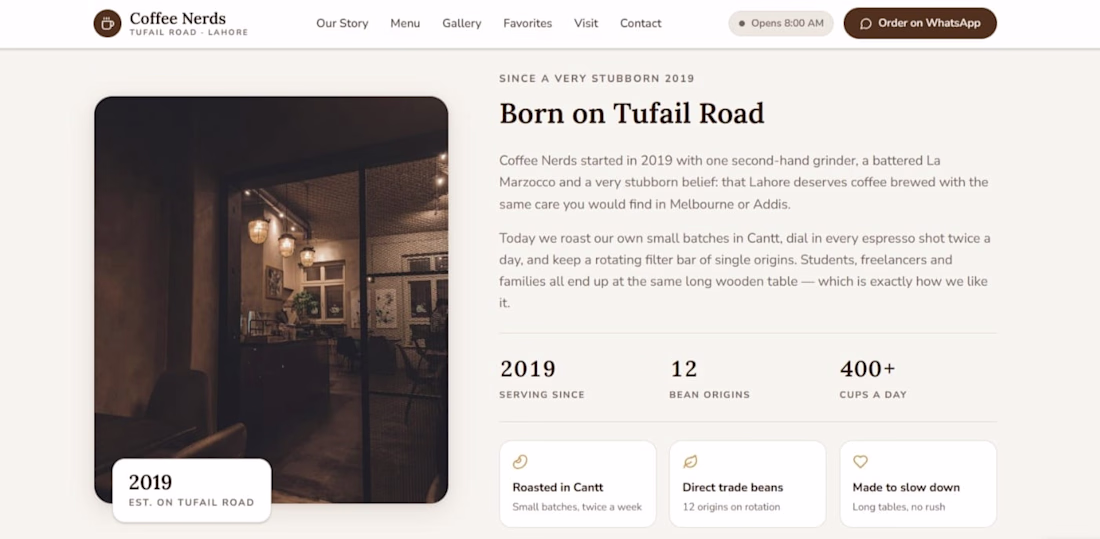The height and width of the screenshot is (539, 1100).
Task: Click the 2019 Est. on Tufail Road badge
Action: 192,491
